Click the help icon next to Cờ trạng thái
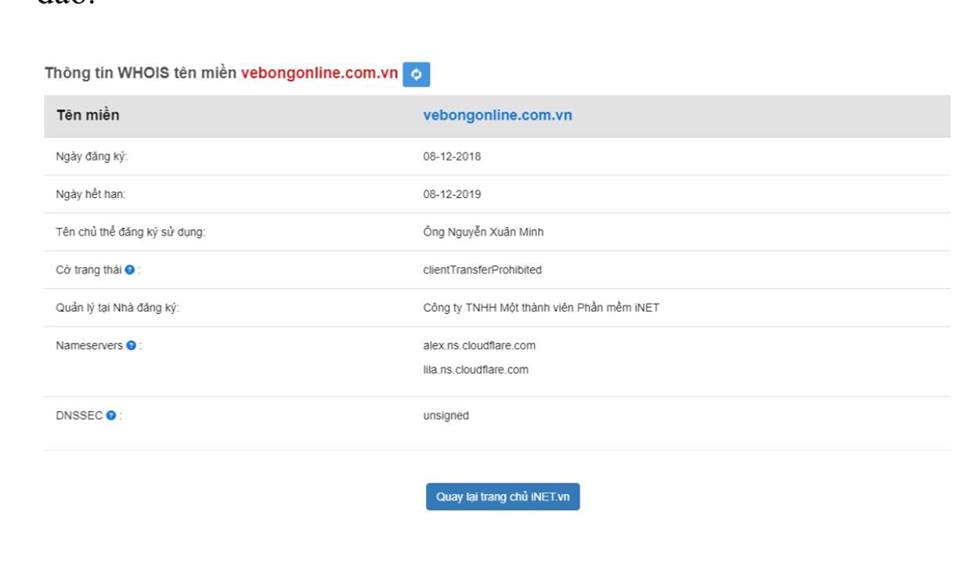Image resolution: width=960 pixels, height=563 pixels. click(x=130, y=270)
